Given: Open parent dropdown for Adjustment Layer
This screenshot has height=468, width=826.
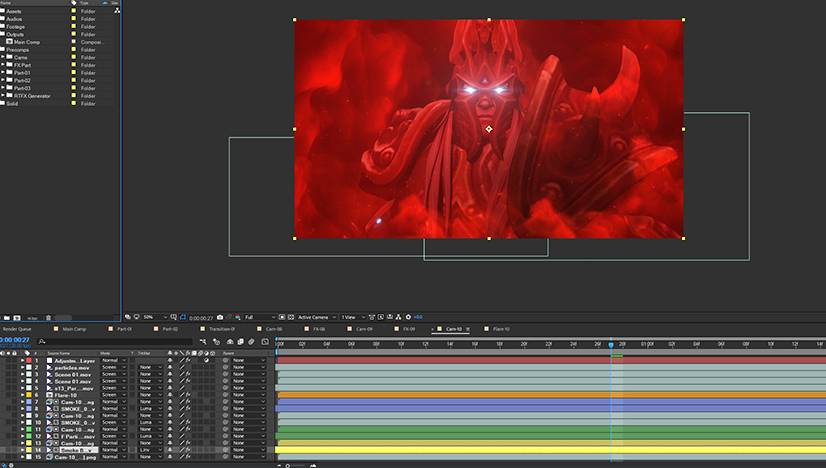Looking at the screenshot, I should (249, 360).
